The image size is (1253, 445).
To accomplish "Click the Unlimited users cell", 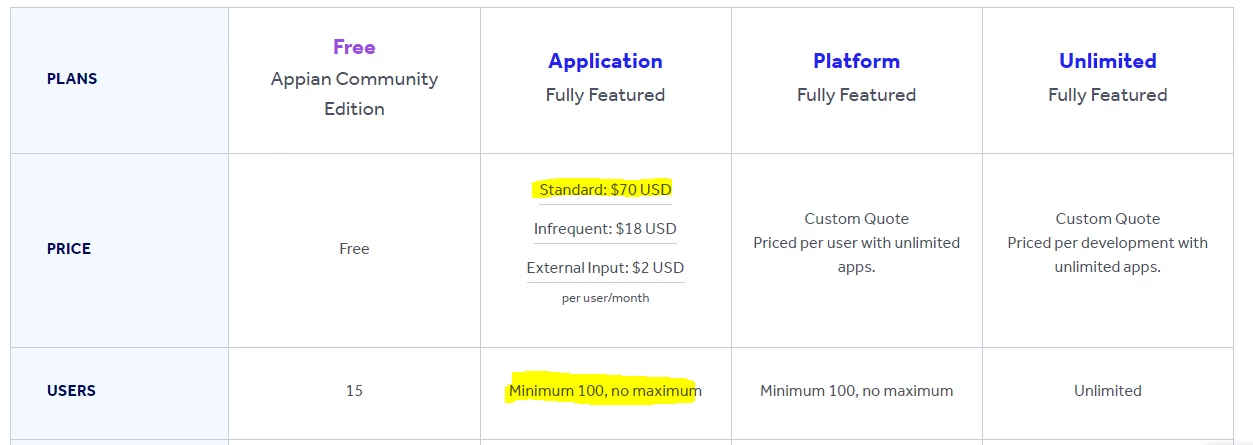I will coord(1107,391).
